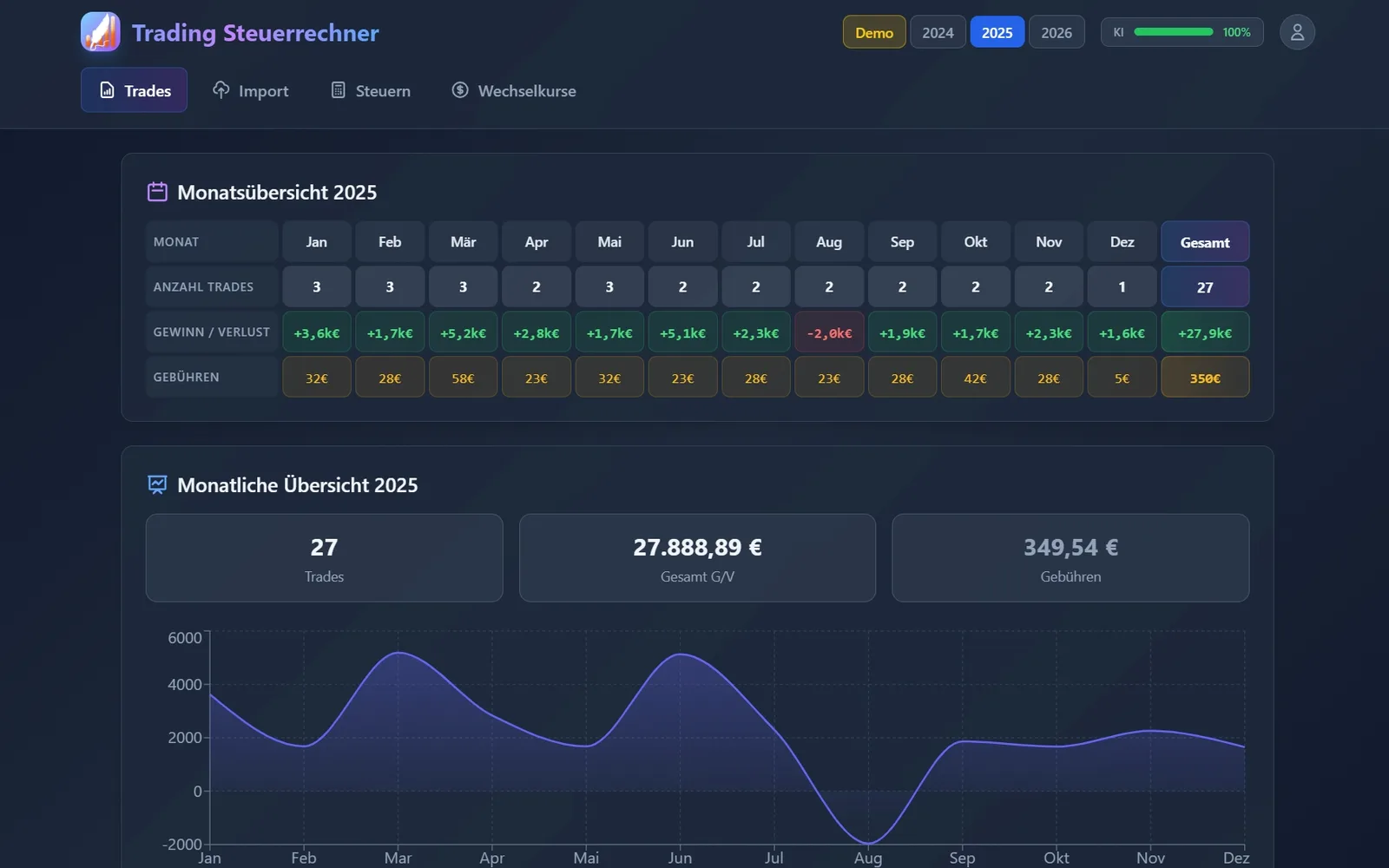This screenshot has width=1389, height=868.
Task: Click the chart's March peak point
Action: (x=398, y=652)
